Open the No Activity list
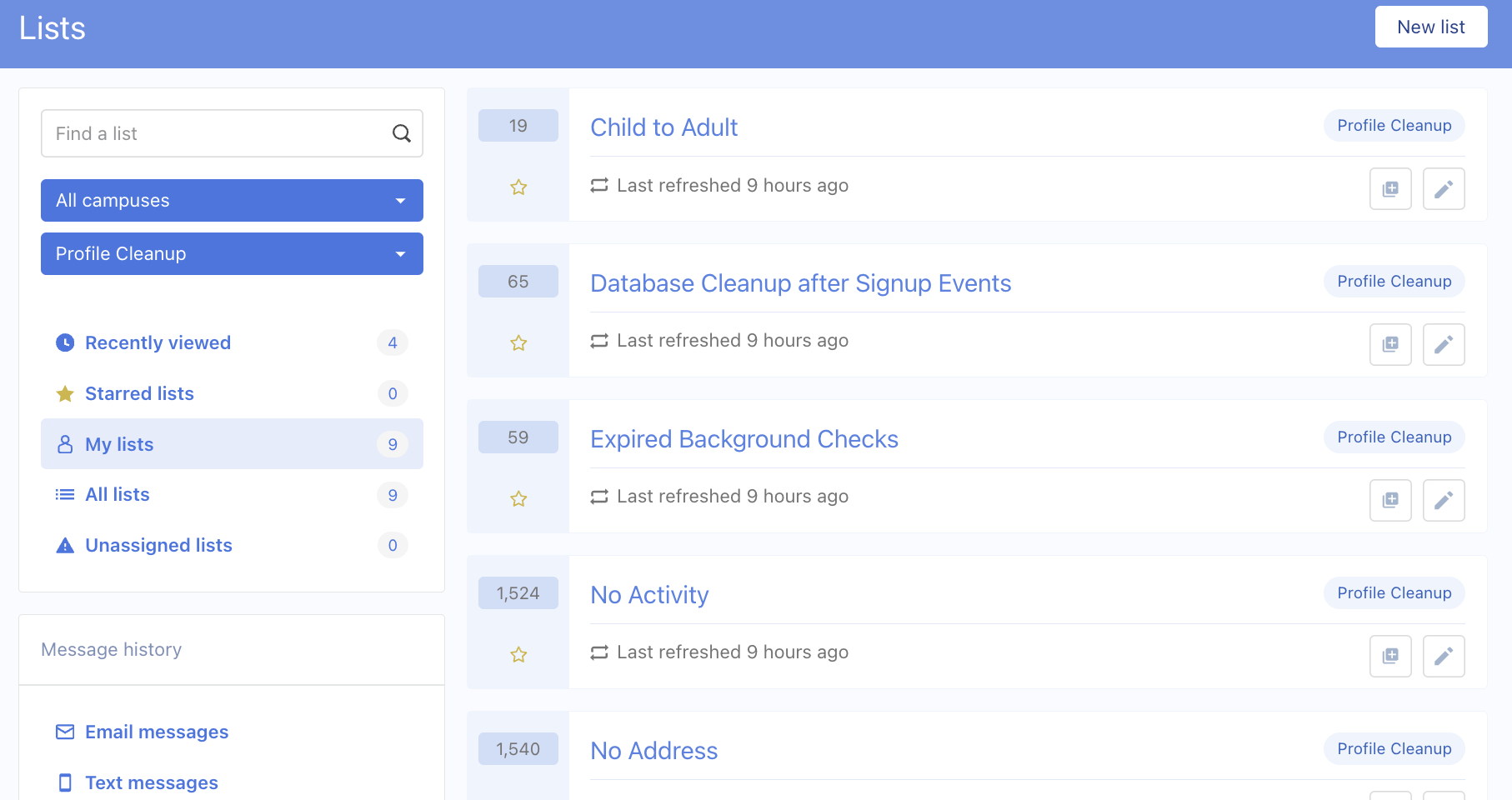Screen dimensions: 1512x800 coord(650,595)
